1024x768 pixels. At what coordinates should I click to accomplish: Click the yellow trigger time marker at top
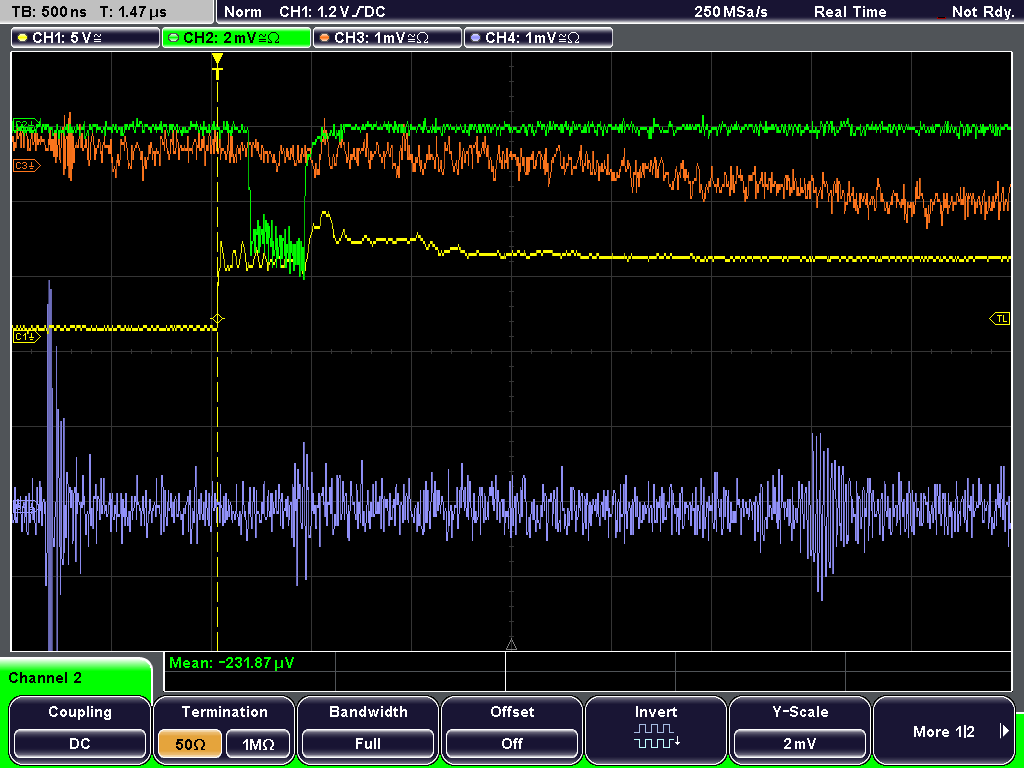(217, 65)
